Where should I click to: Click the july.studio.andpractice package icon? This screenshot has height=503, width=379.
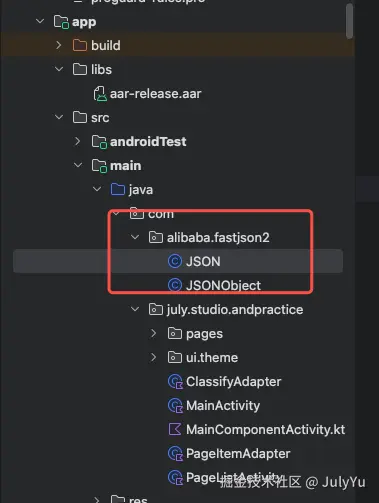point(156,310)
